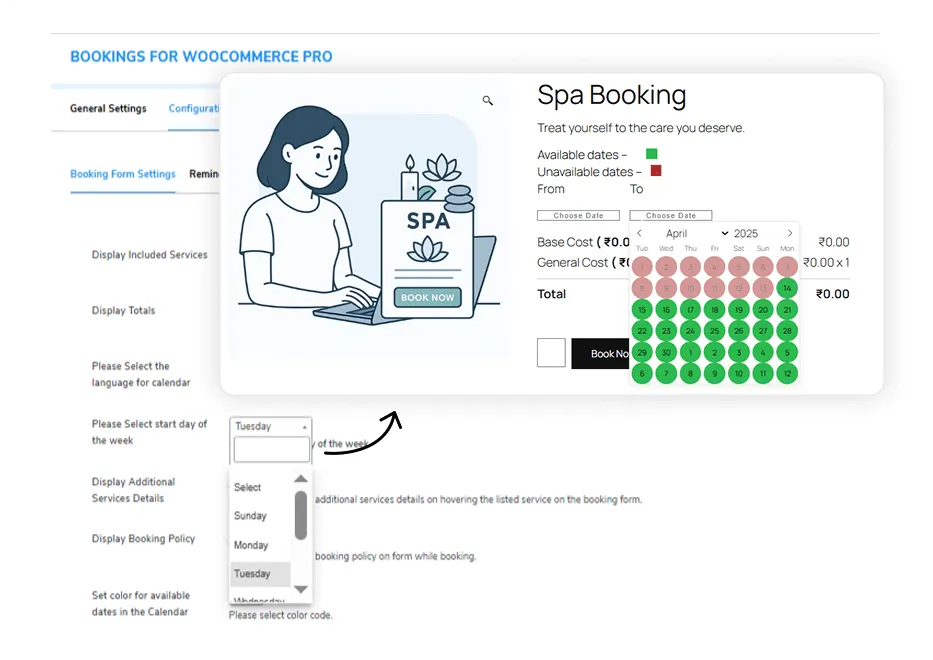
Task: Pick April 22 in calendar
Action: (642, 331)
